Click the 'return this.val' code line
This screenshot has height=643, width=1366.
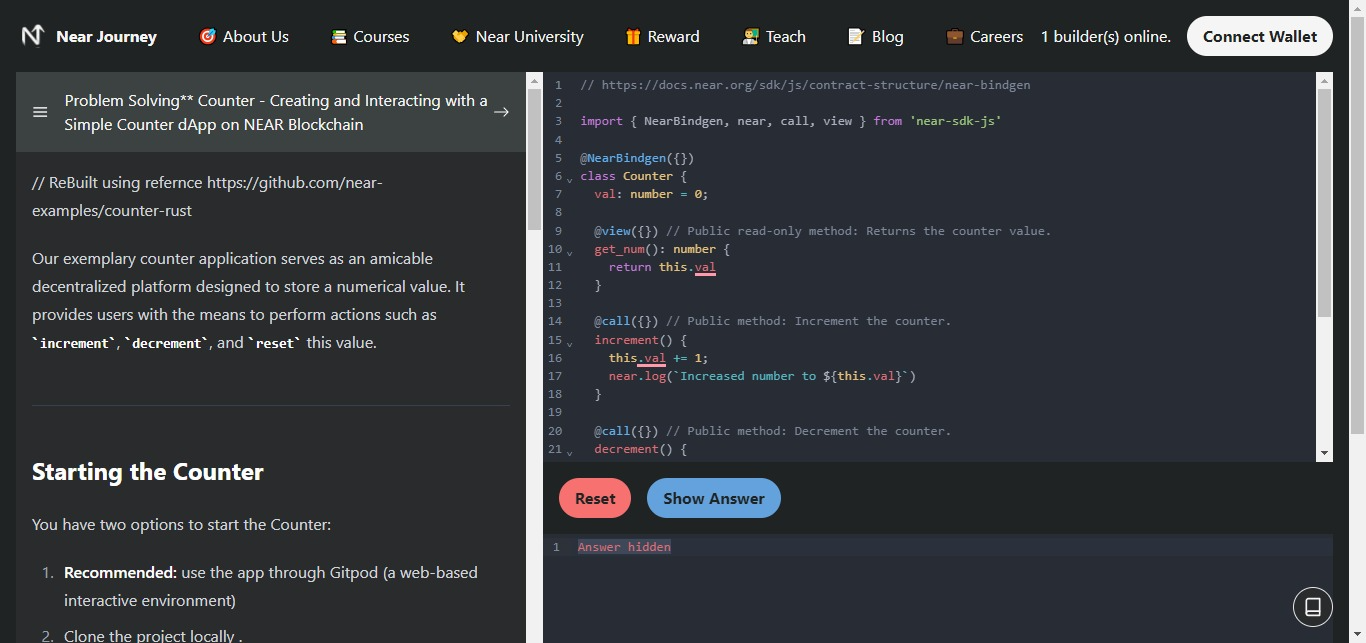(662, 267)
